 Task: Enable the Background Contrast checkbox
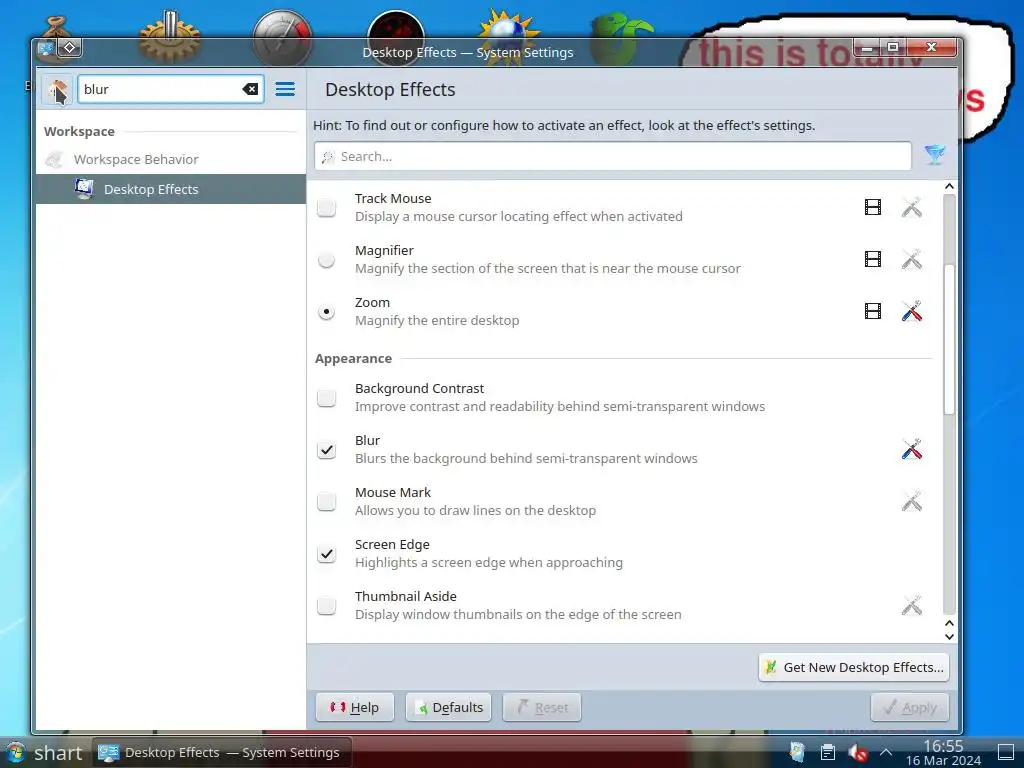327,398
